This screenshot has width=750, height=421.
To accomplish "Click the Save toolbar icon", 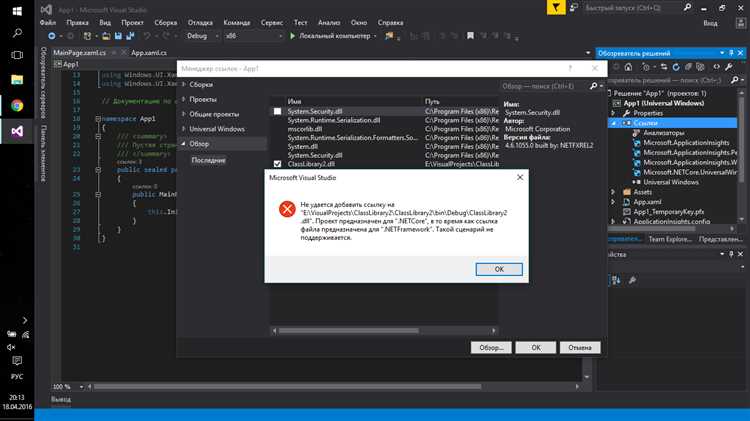I will [x=118, y=36].
